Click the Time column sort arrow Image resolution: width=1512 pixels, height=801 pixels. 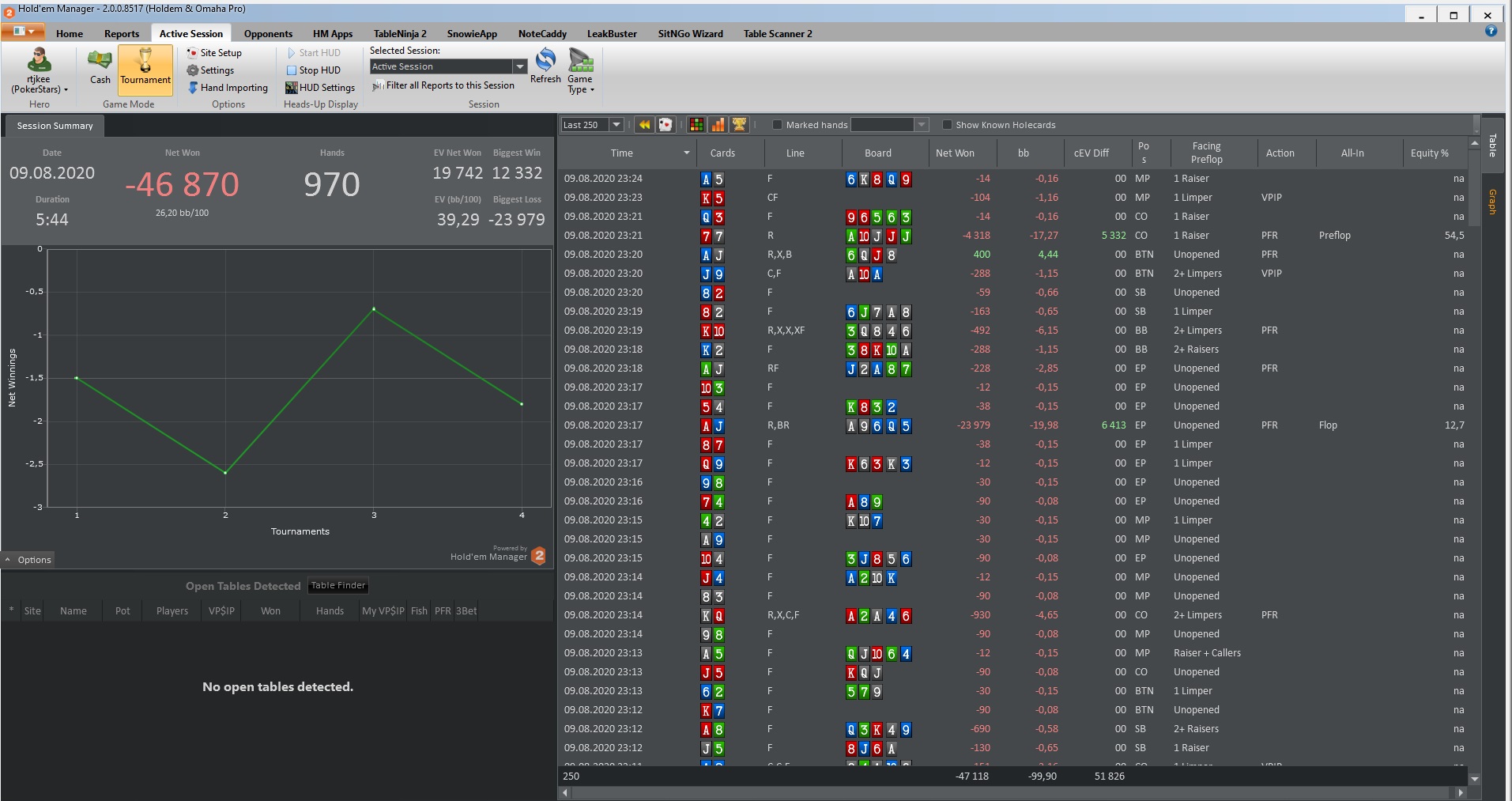tap(686, 153)
